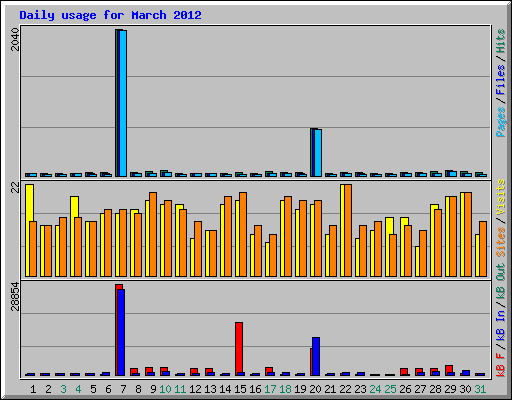Click the 'Hits' legend label
Screen dimensions: 512x400
[501, 41]
